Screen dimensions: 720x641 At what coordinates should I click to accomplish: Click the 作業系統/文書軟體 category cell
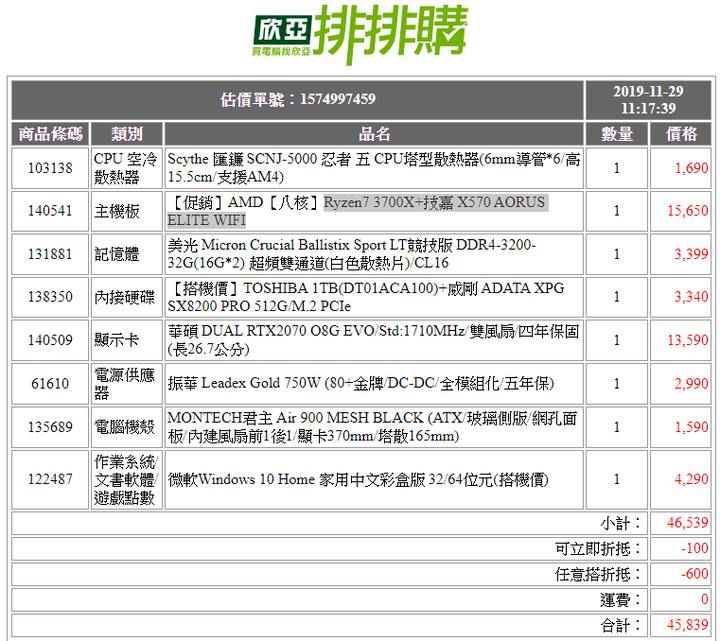[127, 479]
